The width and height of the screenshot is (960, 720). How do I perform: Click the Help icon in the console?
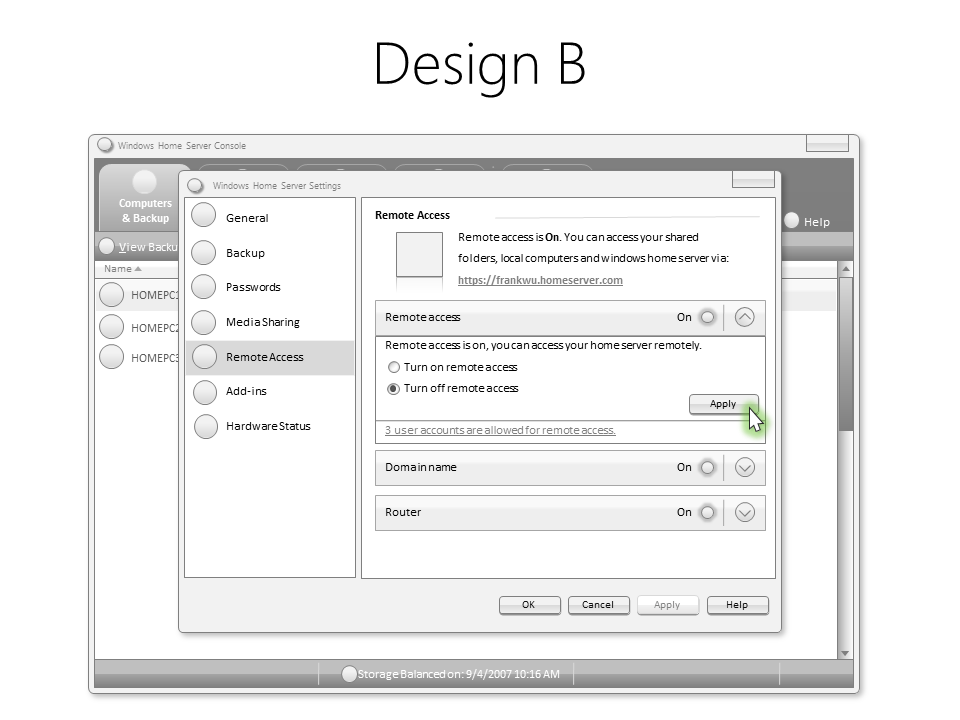792,220
